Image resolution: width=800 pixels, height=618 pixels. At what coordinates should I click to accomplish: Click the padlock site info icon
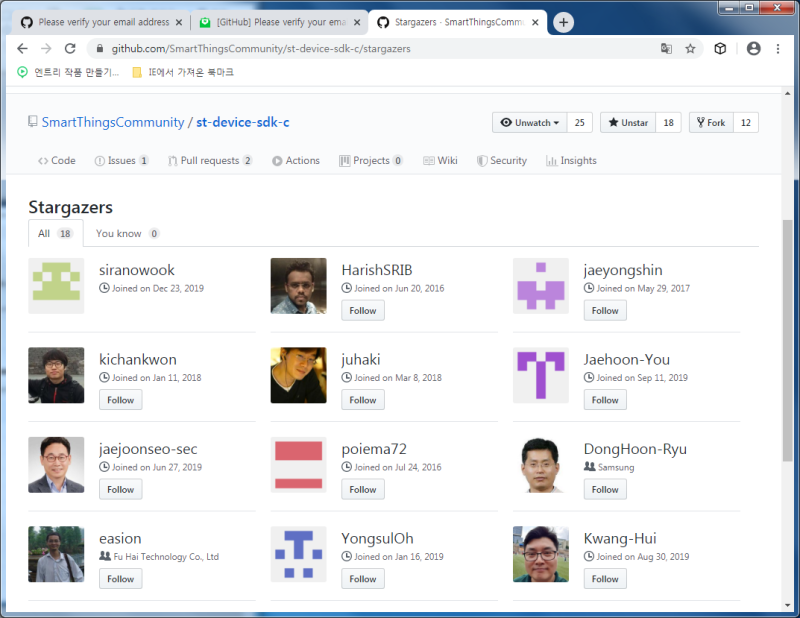point(100,48)
